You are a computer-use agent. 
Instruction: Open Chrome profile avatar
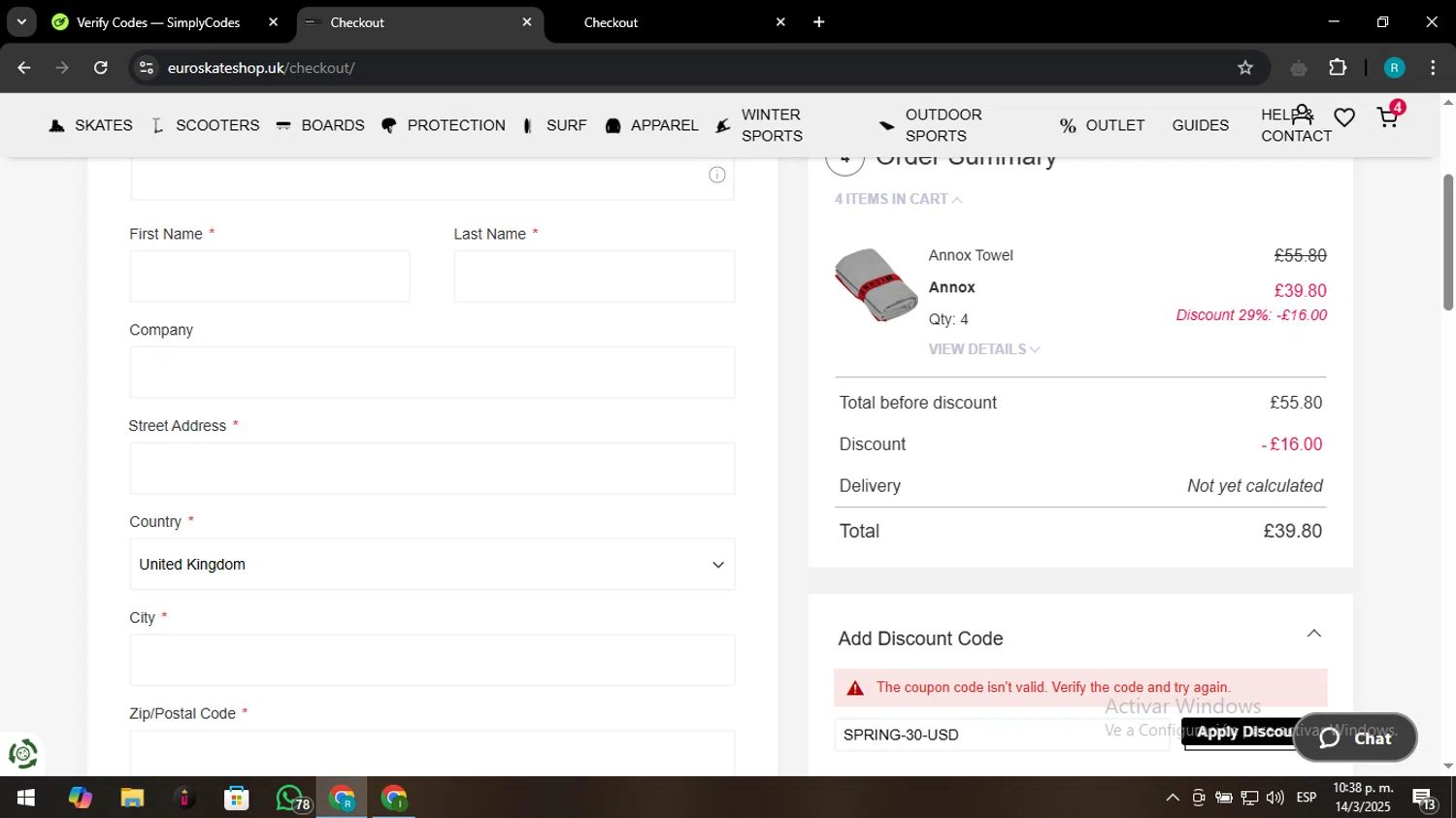coord(1394,68)
